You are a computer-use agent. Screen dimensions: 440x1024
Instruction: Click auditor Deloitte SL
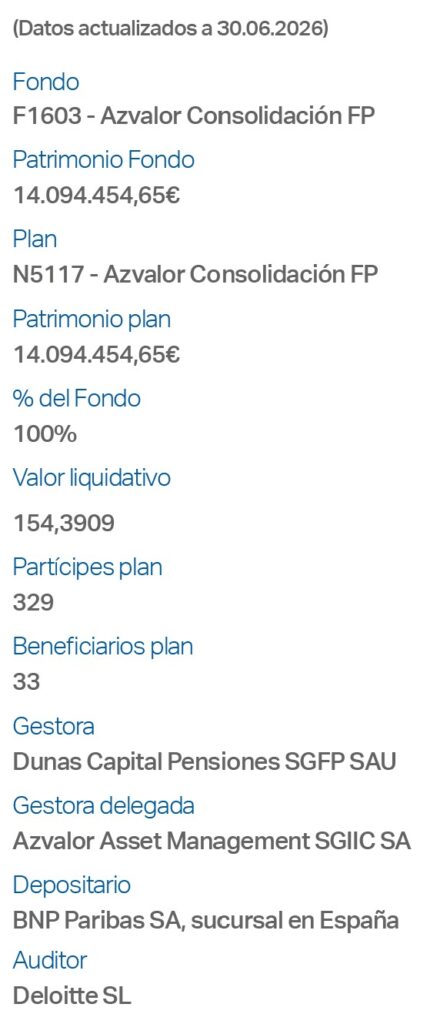coord(72,995)
